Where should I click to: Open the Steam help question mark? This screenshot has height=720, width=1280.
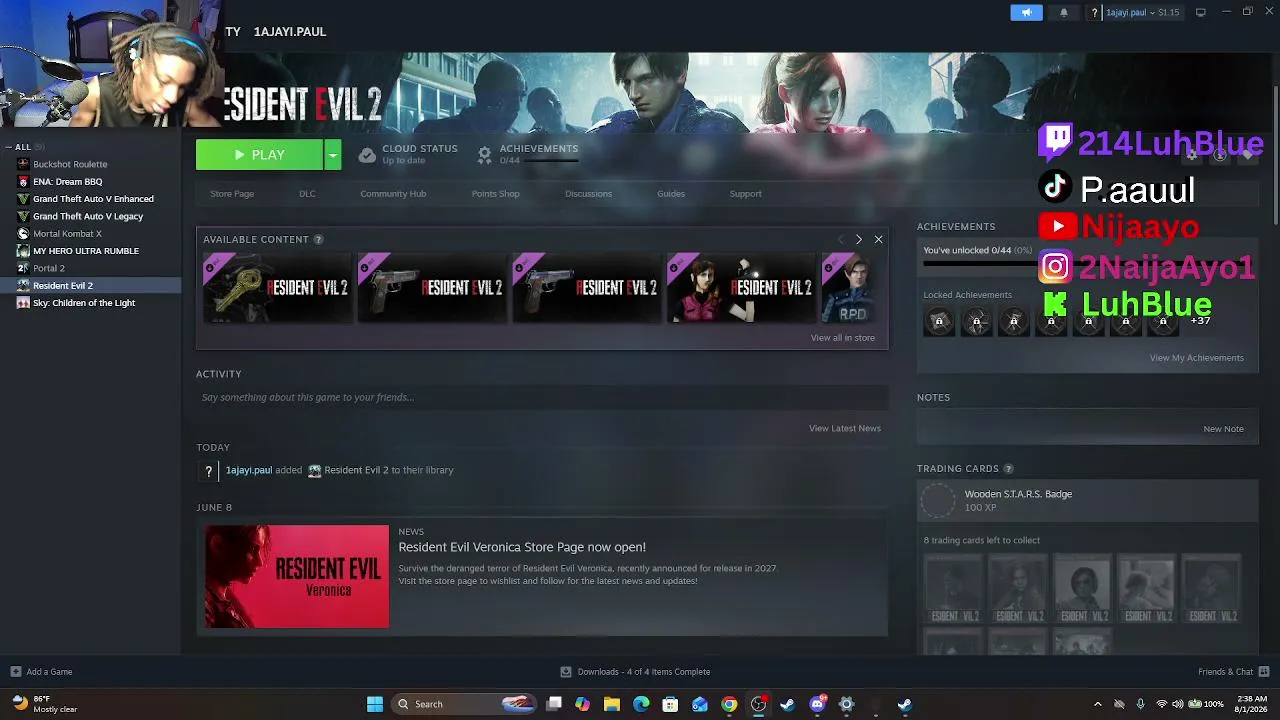[1095, 13]
